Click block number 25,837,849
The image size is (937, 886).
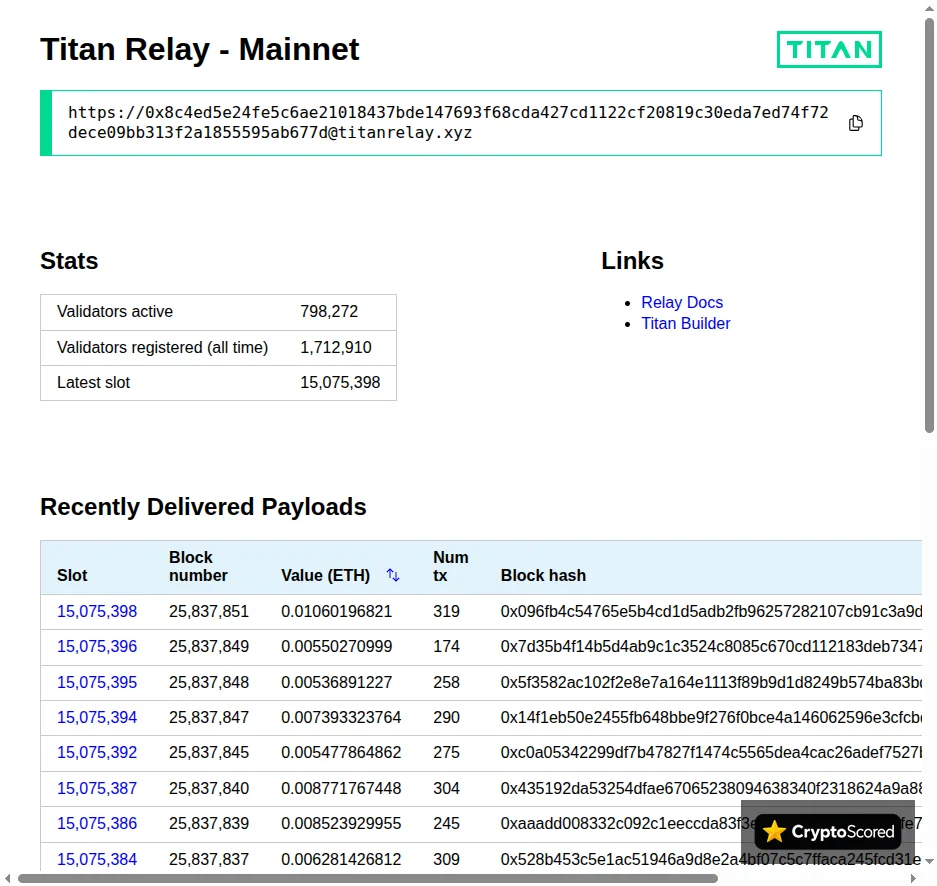click(209, 646)
